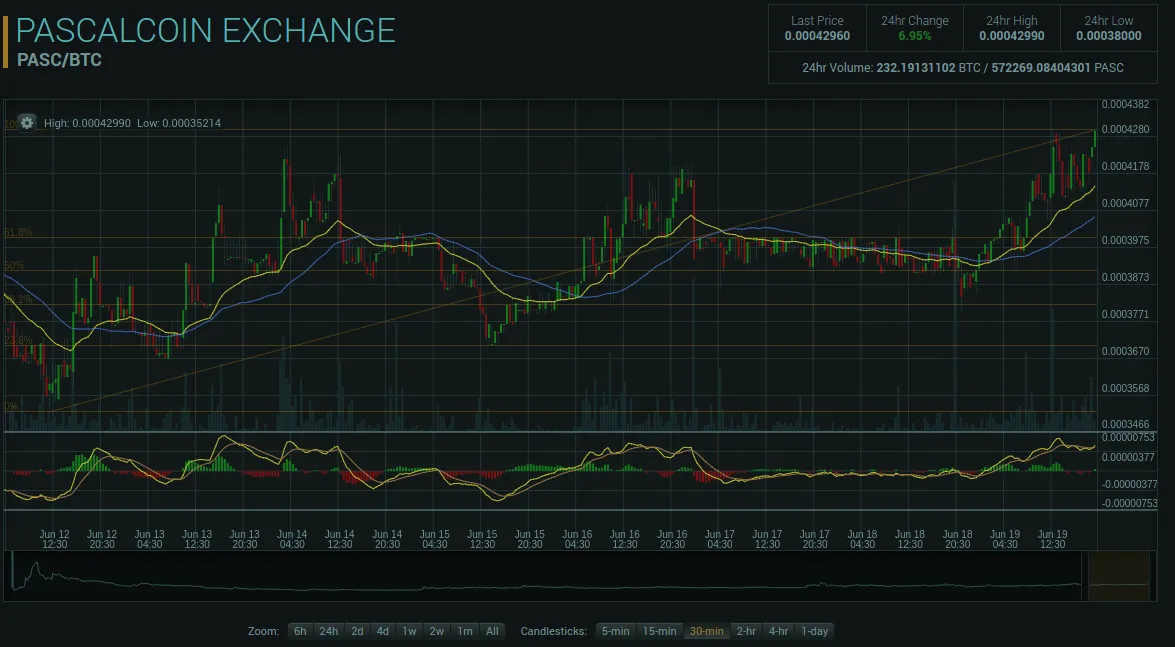Set zoom to 1w
The width and height of the screenshot is (1175, 647).
click(409, 631)
